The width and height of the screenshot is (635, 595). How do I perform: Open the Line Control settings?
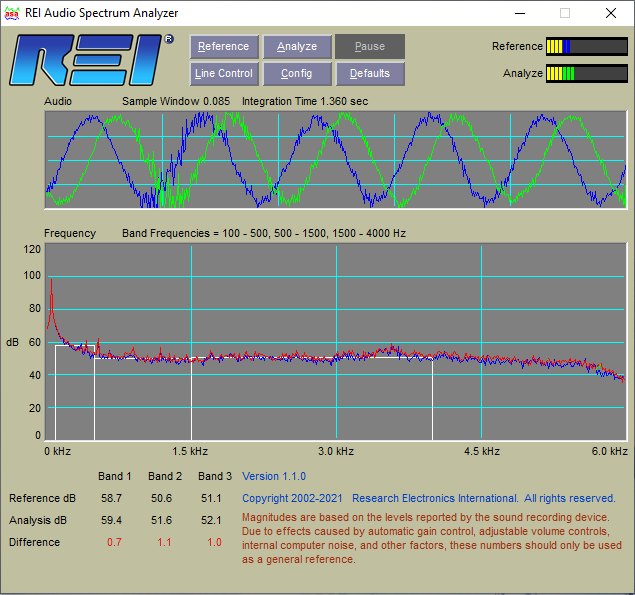click(x=224, y=73)
